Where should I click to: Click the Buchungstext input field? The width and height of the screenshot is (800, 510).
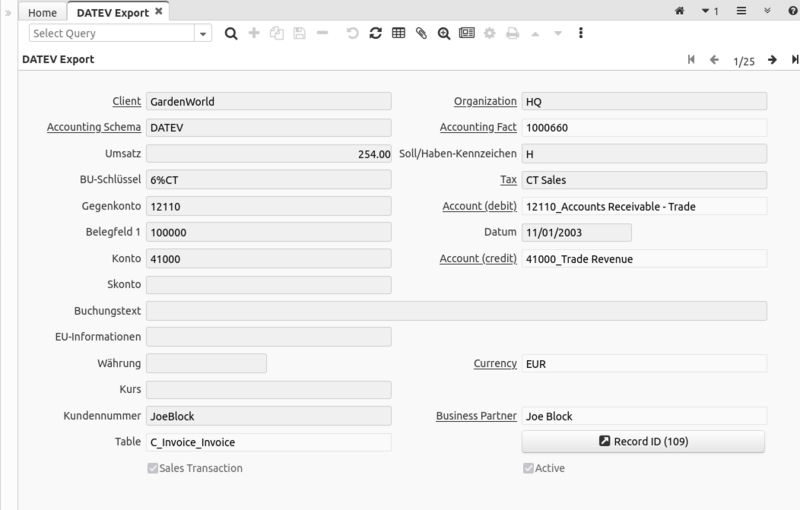tap(456, 311)
